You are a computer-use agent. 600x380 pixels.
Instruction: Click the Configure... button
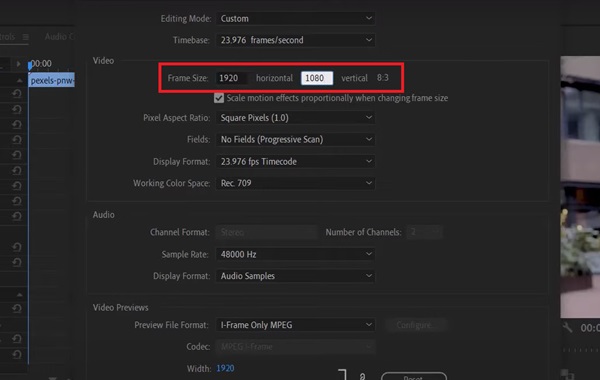pos(416,325)
